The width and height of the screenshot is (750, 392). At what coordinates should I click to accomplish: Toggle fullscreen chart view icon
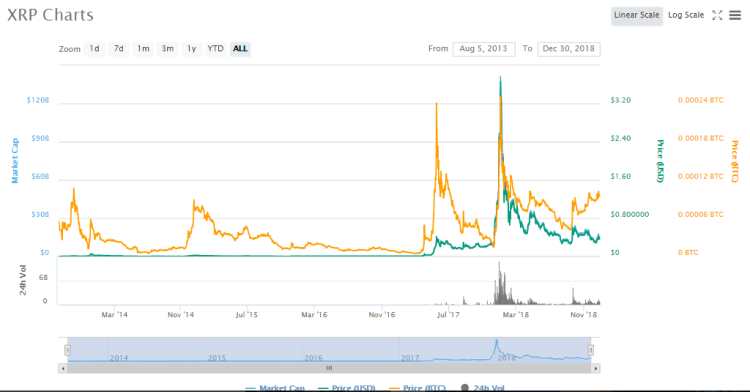pyautogui.click(x=717, y=15)
